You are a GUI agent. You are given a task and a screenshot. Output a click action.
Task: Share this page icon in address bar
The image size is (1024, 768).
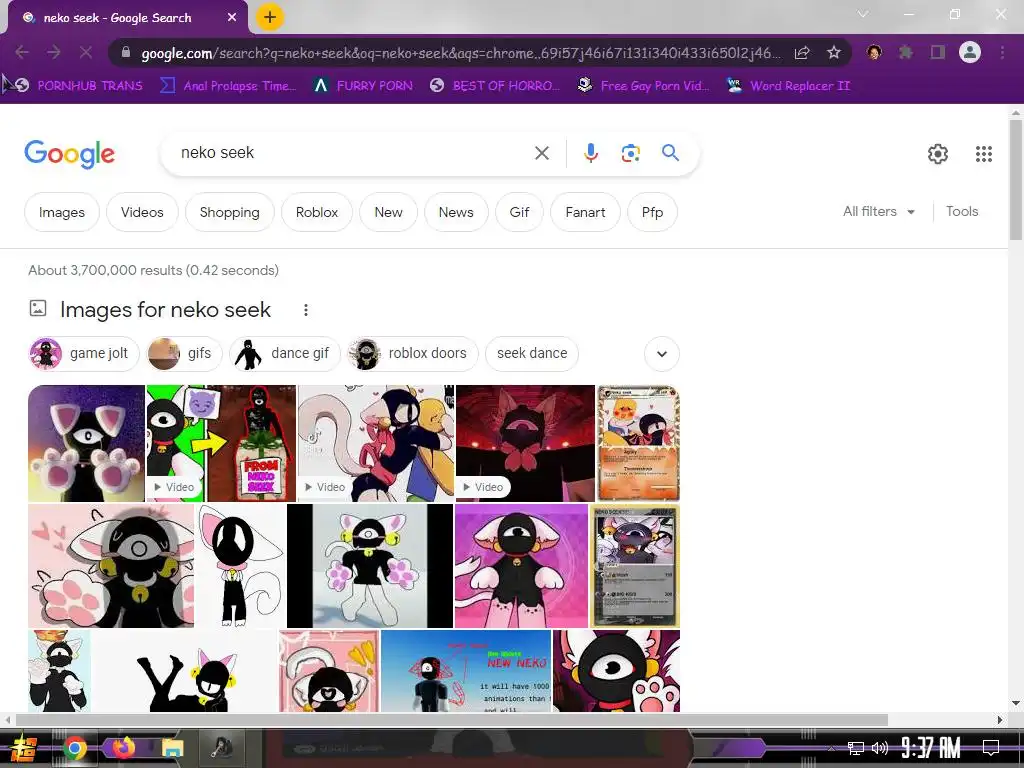(x=802, y=52)
